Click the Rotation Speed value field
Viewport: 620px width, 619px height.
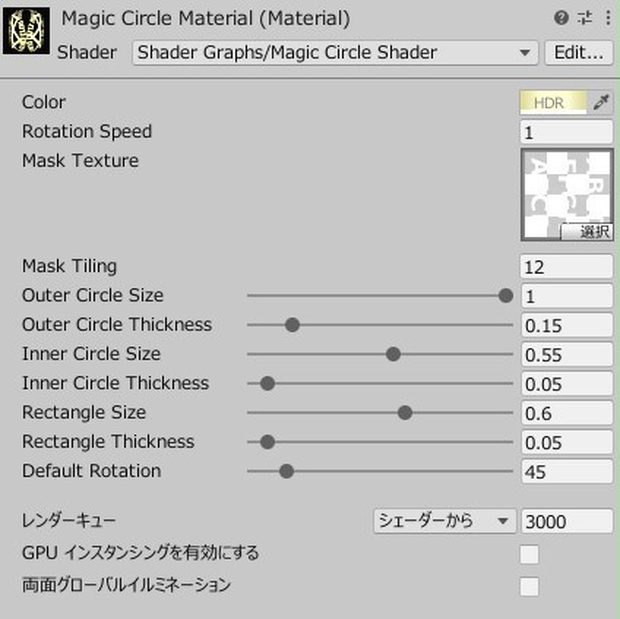coord(567,132)
